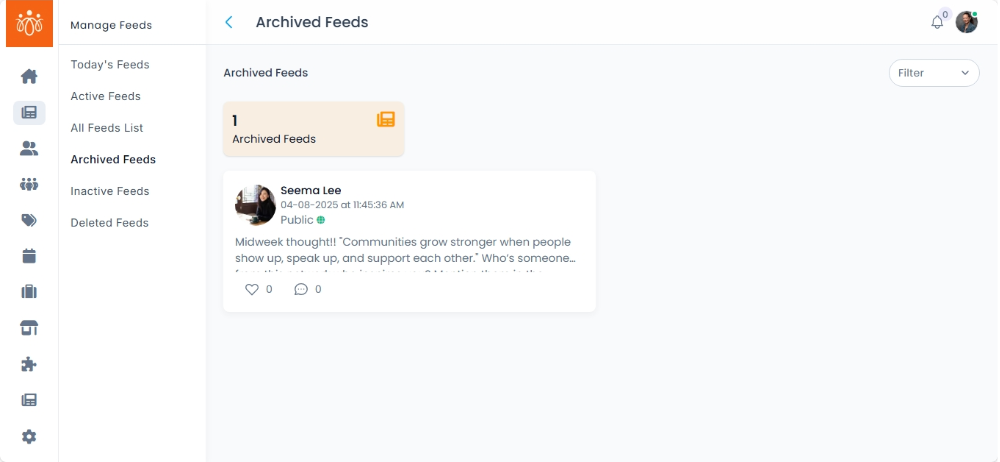Open the Home icon in sidebar
The width and height of the screenshot is (1000, 462).
coord(29,77)
